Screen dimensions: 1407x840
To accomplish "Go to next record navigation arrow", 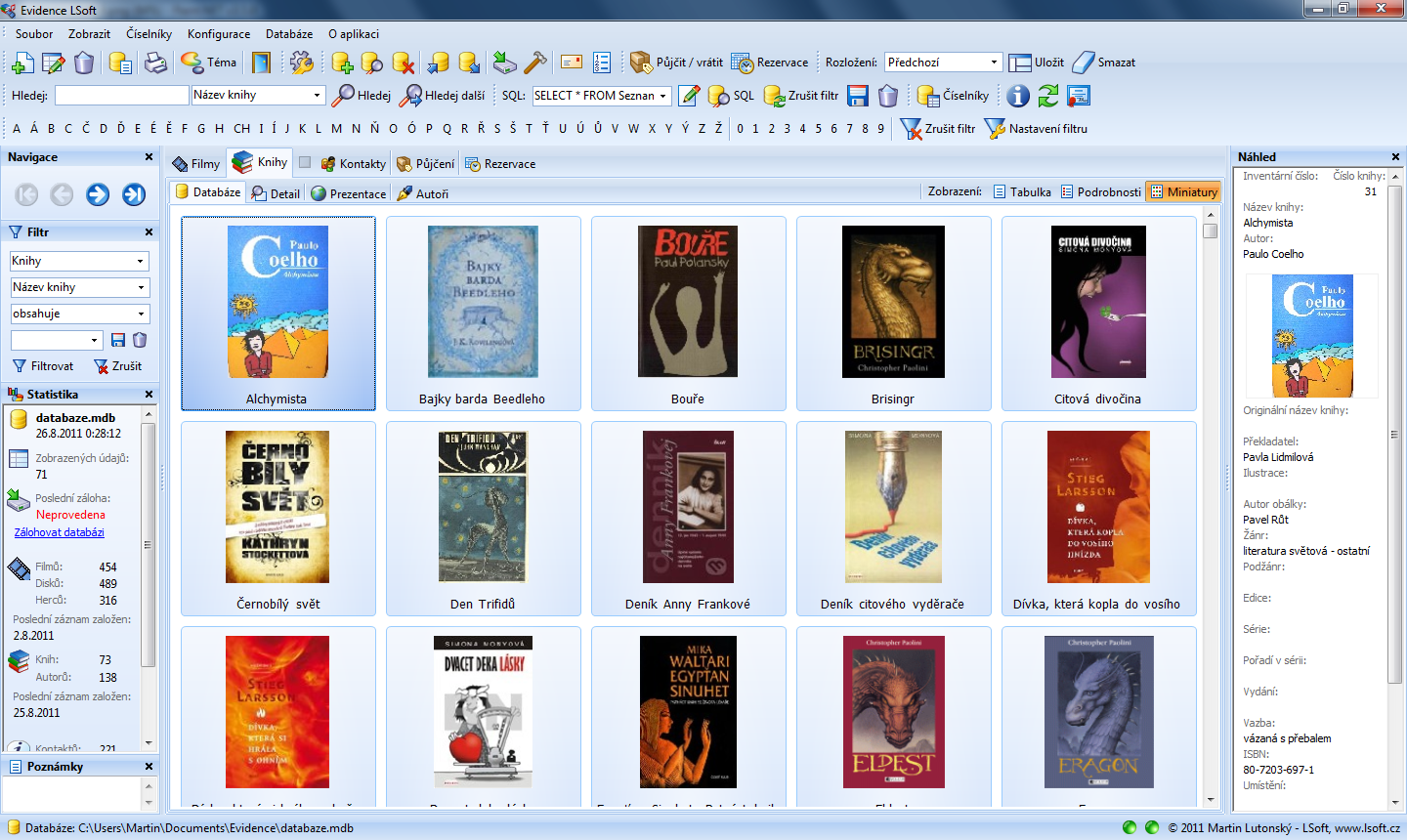I will pos(98,195).
